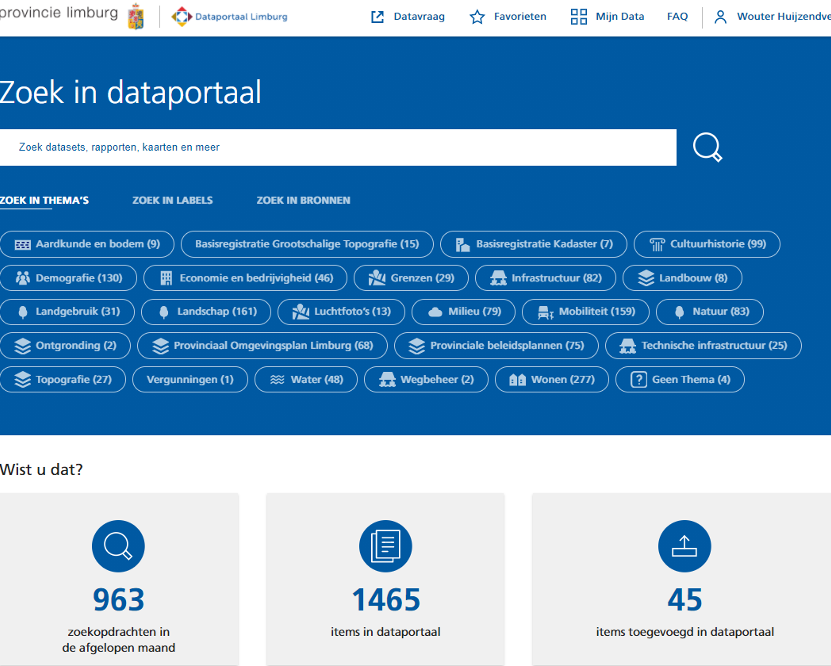Expand the Landbouw theme chip

click(x=682, y=278)
